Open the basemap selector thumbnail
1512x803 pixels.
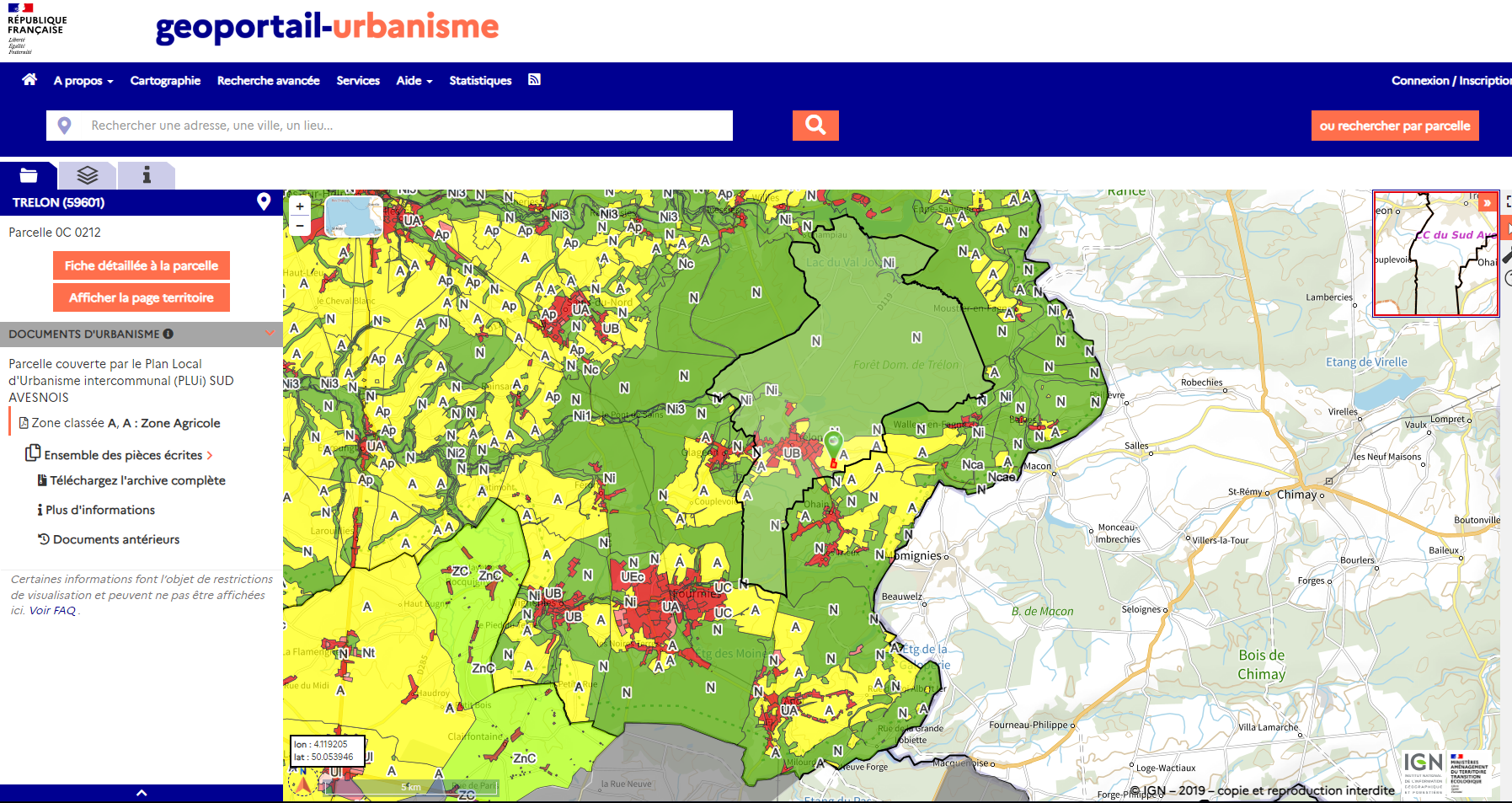tap(354, 217)
